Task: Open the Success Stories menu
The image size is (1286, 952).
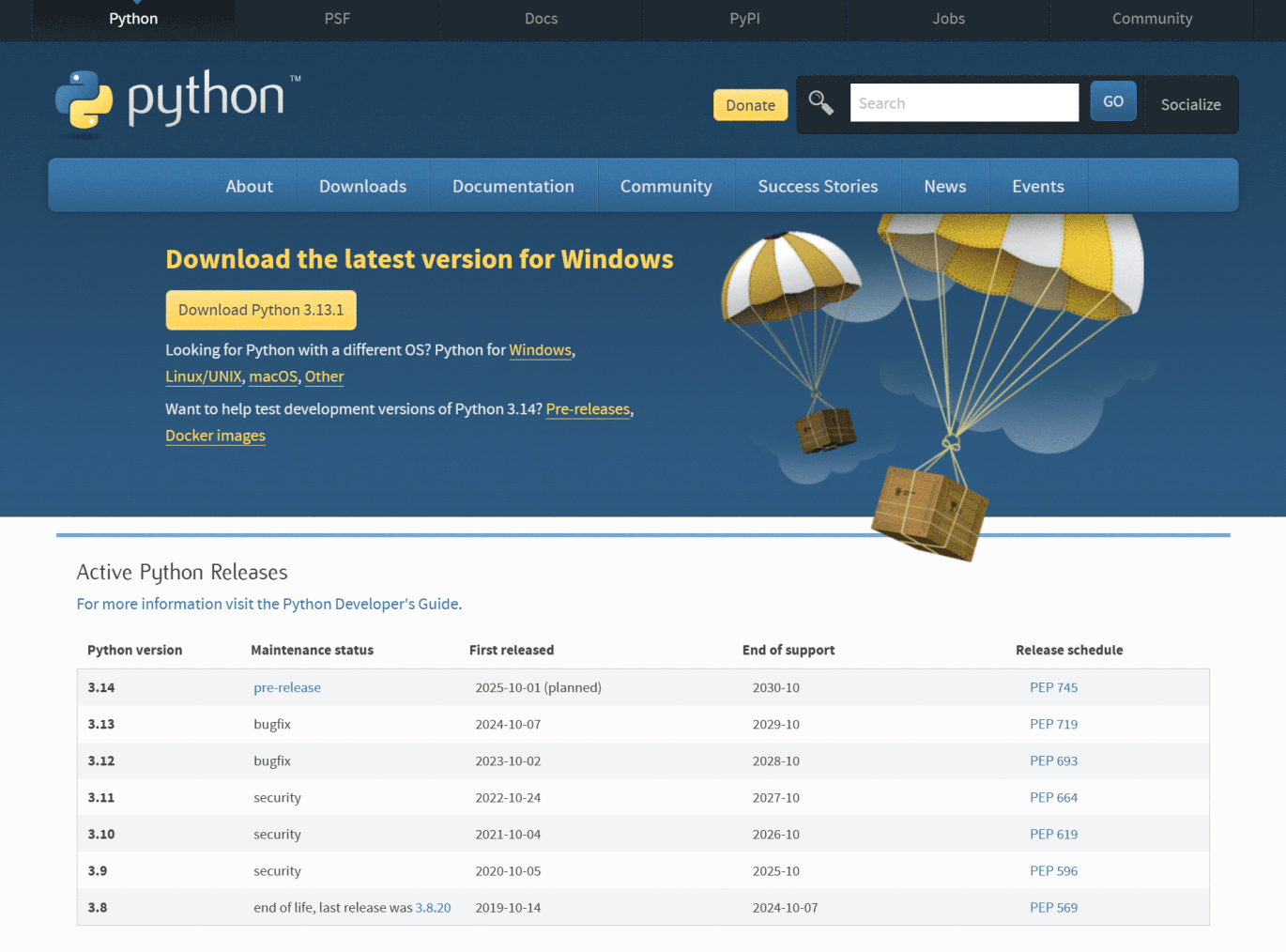Action: [x=817, y=185]
